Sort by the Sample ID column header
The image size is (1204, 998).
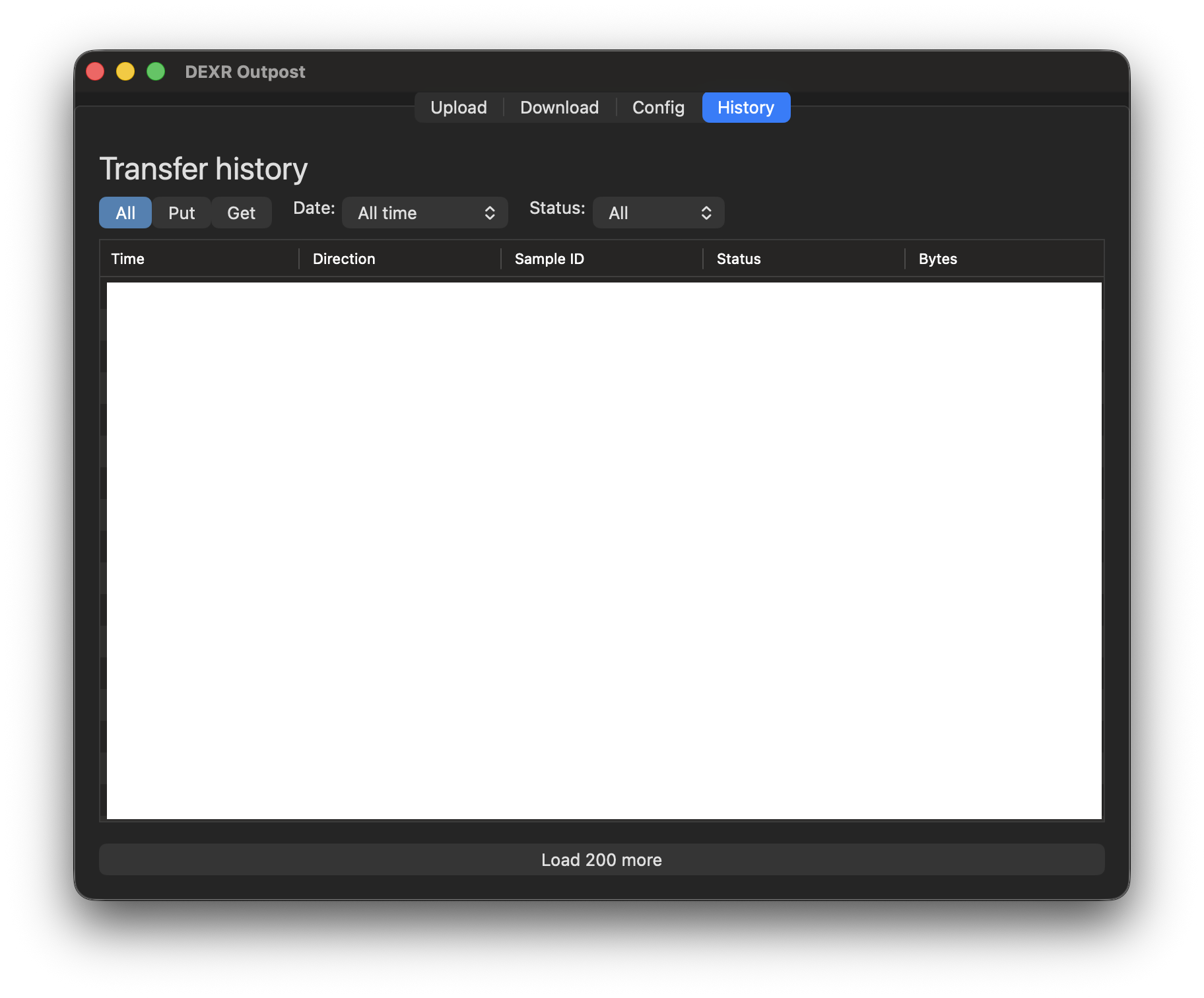point(602,259)
